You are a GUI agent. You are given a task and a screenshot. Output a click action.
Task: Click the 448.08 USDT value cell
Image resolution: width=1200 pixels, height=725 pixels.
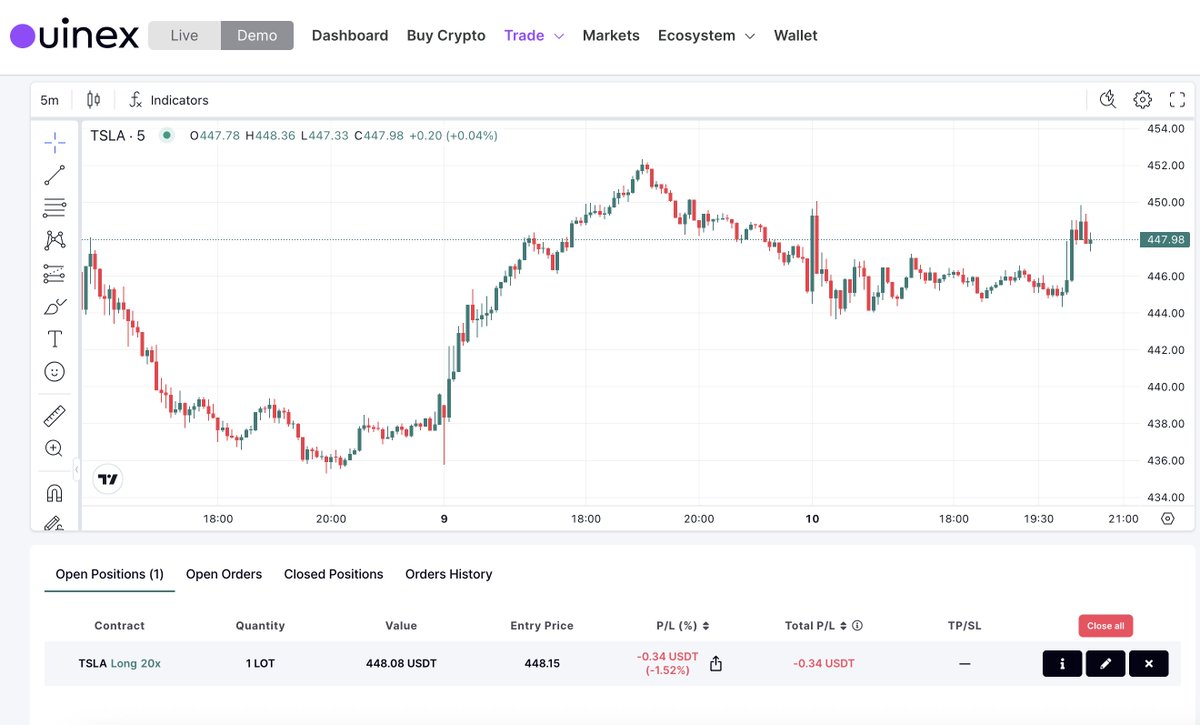point(401,663)
